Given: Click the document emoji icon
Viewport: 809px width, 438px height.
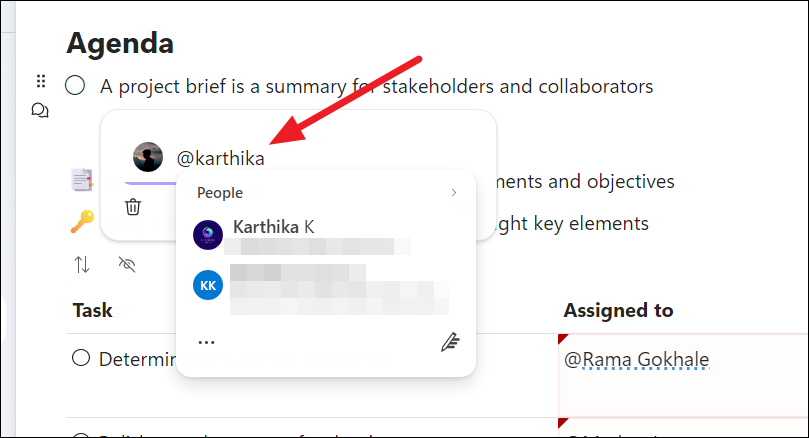Looking at the screenshot, I should (x=82, y=180).
